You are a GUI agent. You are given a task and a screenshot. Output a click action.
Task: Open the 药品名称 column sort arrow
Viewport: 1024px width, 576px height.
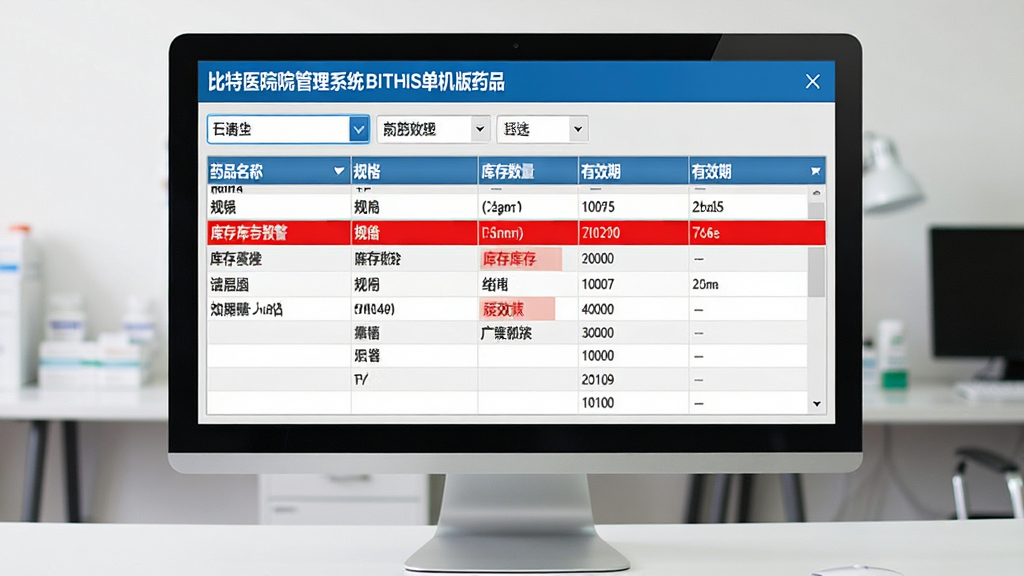point(339,171)
